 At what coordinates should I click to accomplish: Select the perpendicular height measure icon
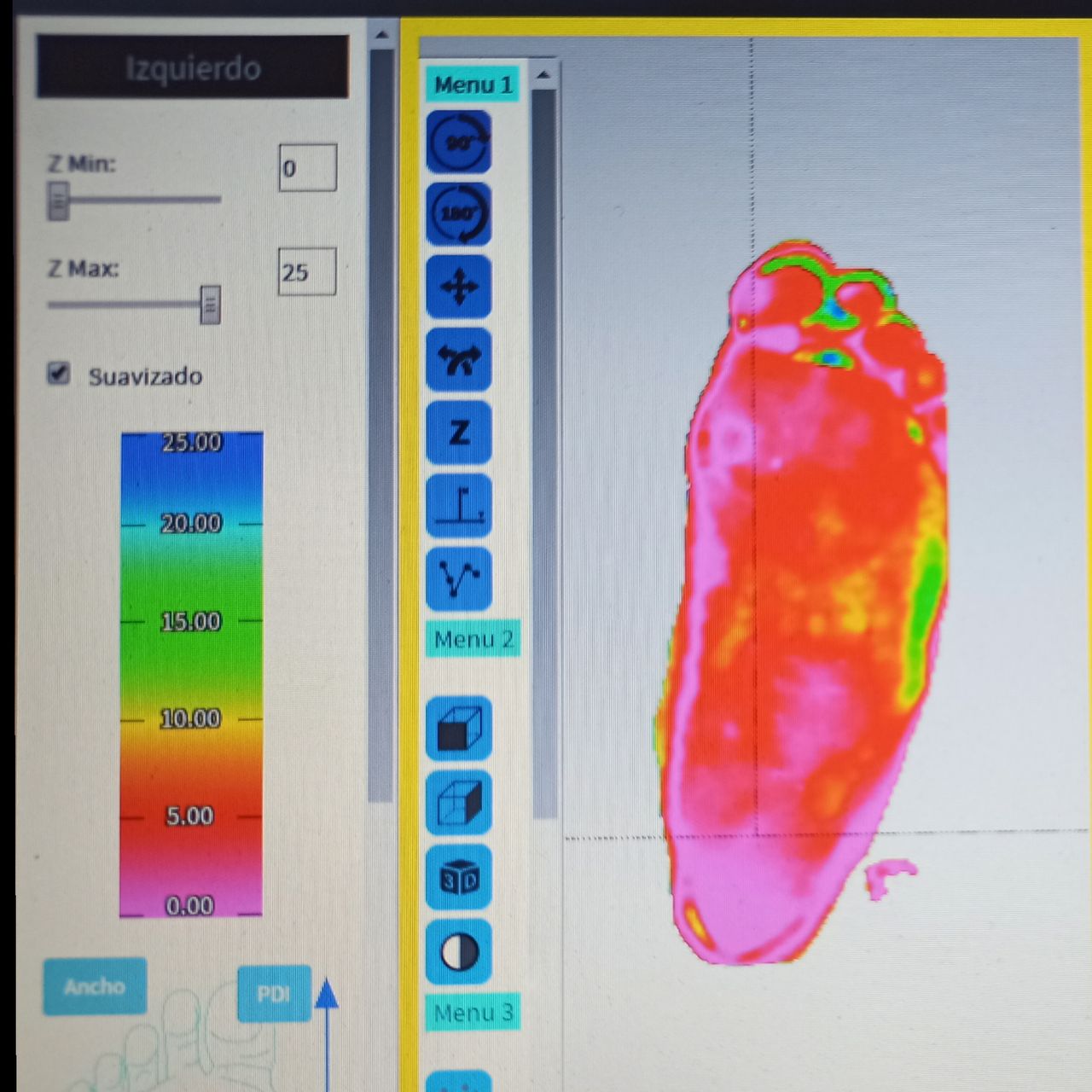(459, 506)
